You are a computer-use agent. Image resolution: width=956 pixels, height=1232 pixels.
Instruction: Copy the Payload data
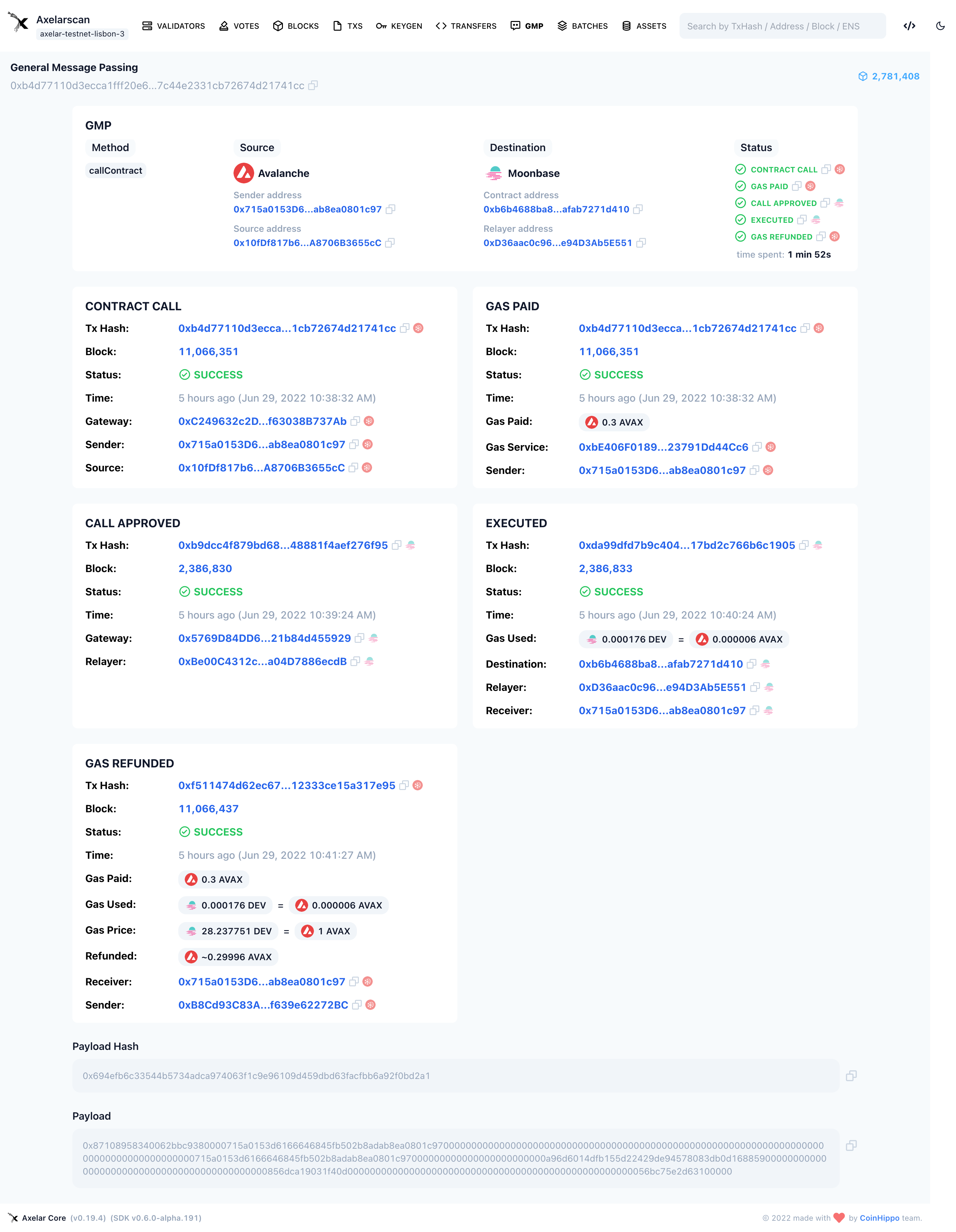[851, 1145]
